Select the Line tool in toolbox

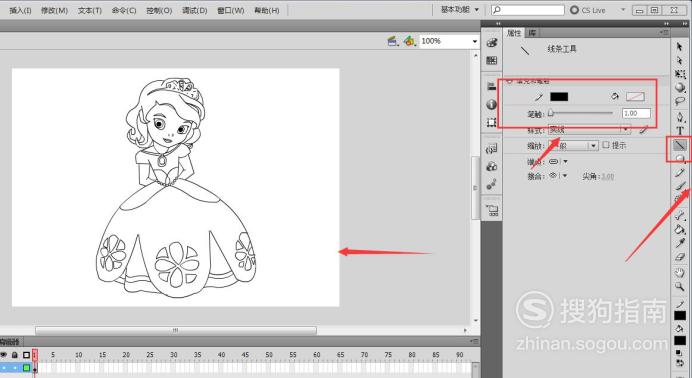pyautogui.click(x=680, y=144)
